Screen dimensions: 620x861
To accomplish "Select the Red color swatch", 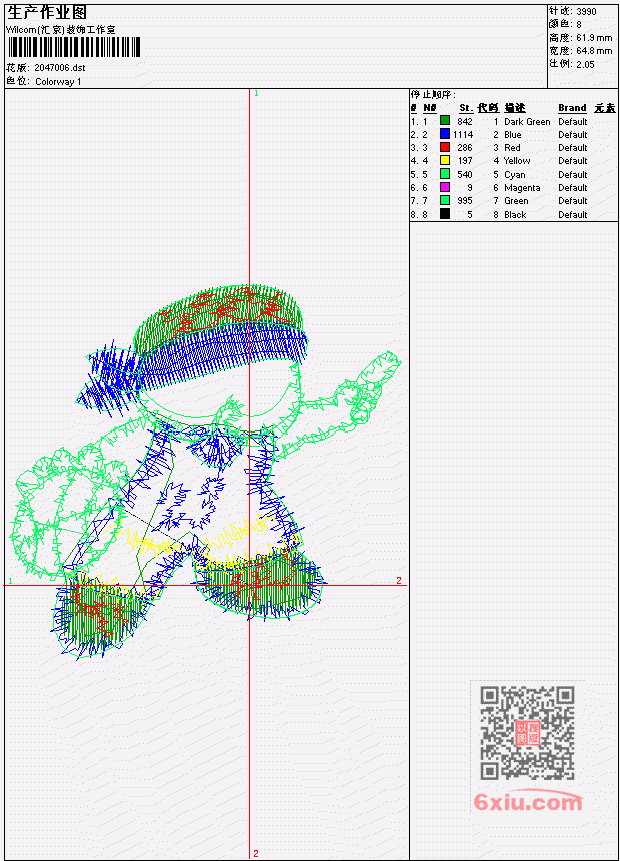I will (445, 147).
